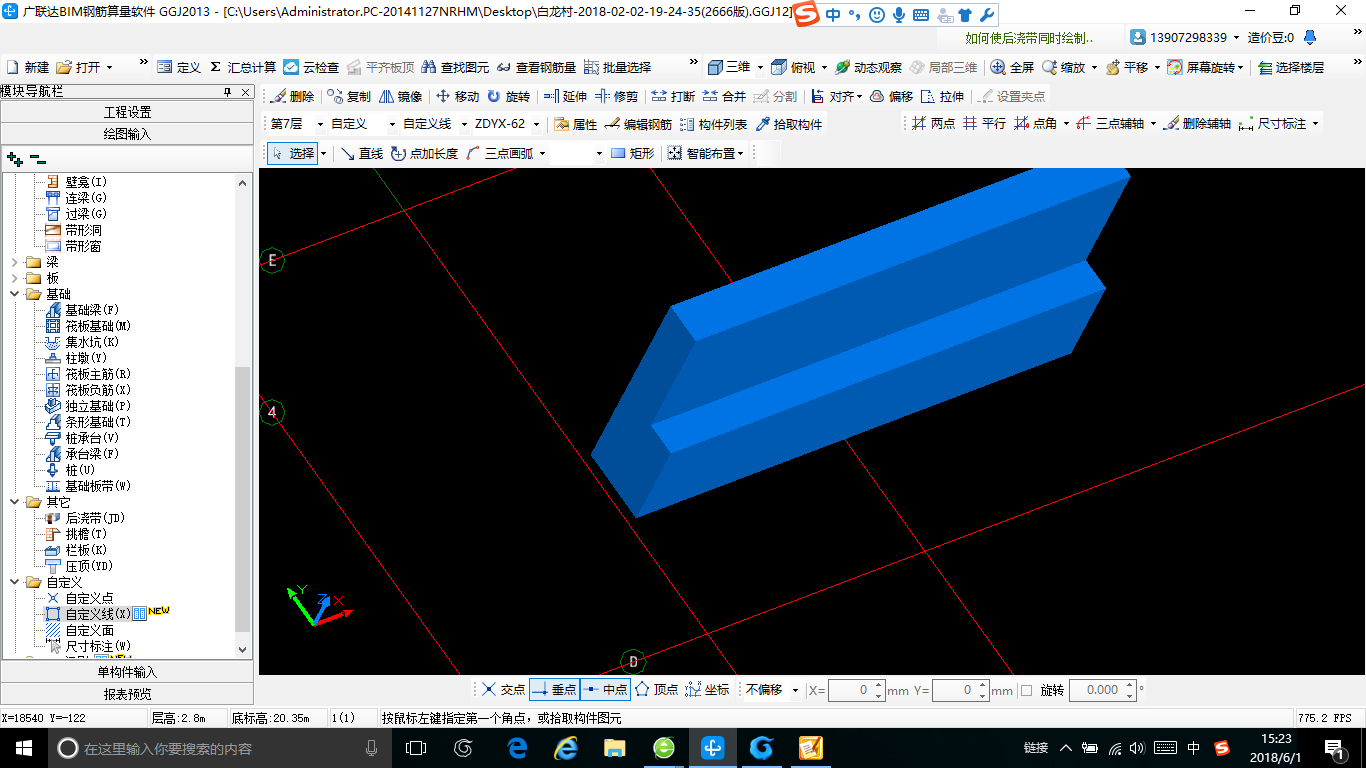This screenshot has height=768, width=1366.
Task: Click the X offset input field
Action: [855, 690]
